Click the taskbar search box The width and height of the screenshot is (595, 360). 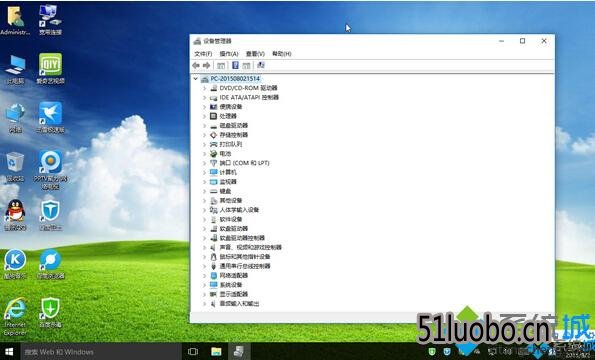point(101,352)
